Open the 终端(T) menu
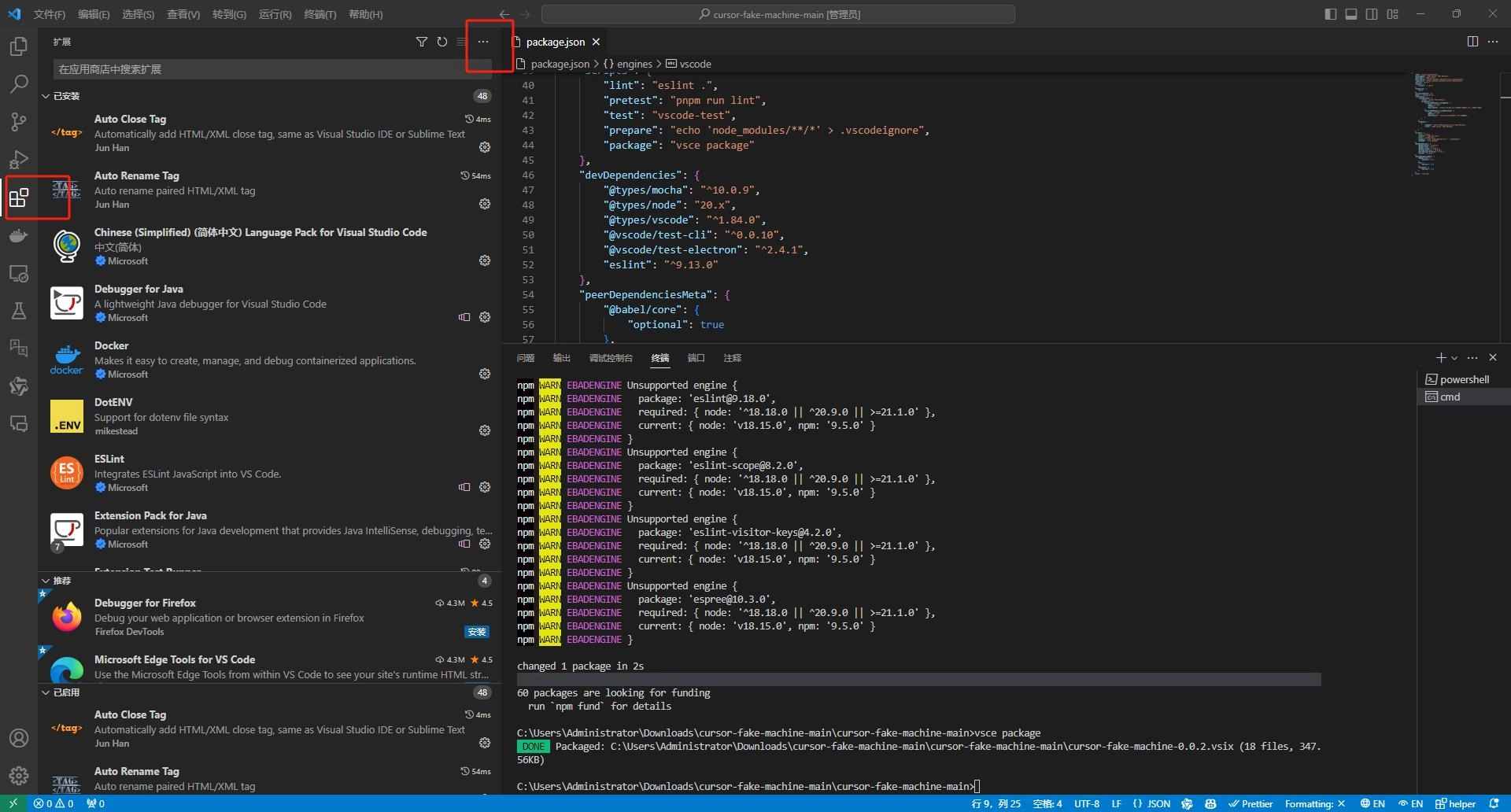Viewport: 1511px width, 812px height. pos(320,14)
